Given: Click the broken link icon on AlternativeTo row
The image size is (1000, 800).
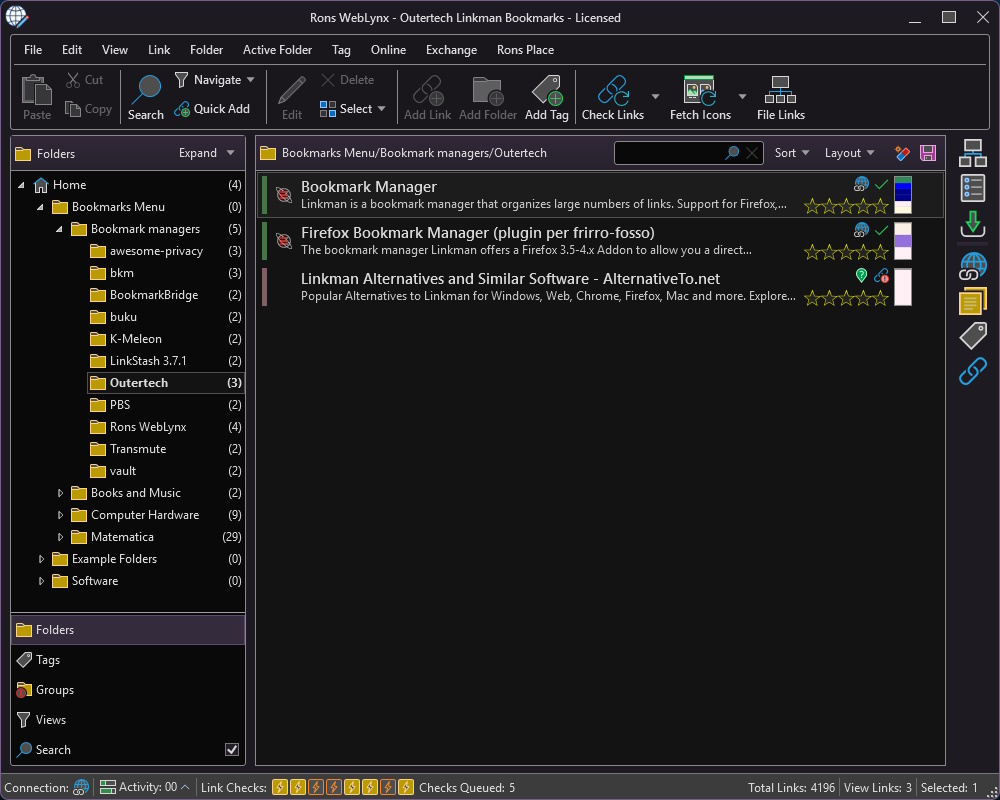Looking at the screenshot, I should click(x=881, y=276).
